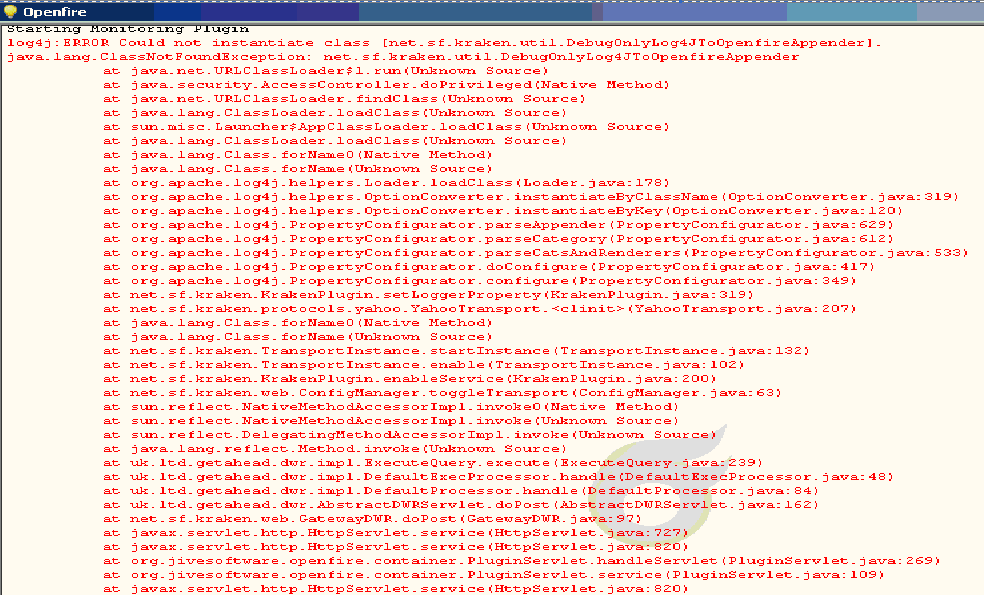
Task: Select the "PropertyConfigurator.configure(PropertyConfigurator.java:349)" line
Action: pyautogui.click(x=479, y=281)
